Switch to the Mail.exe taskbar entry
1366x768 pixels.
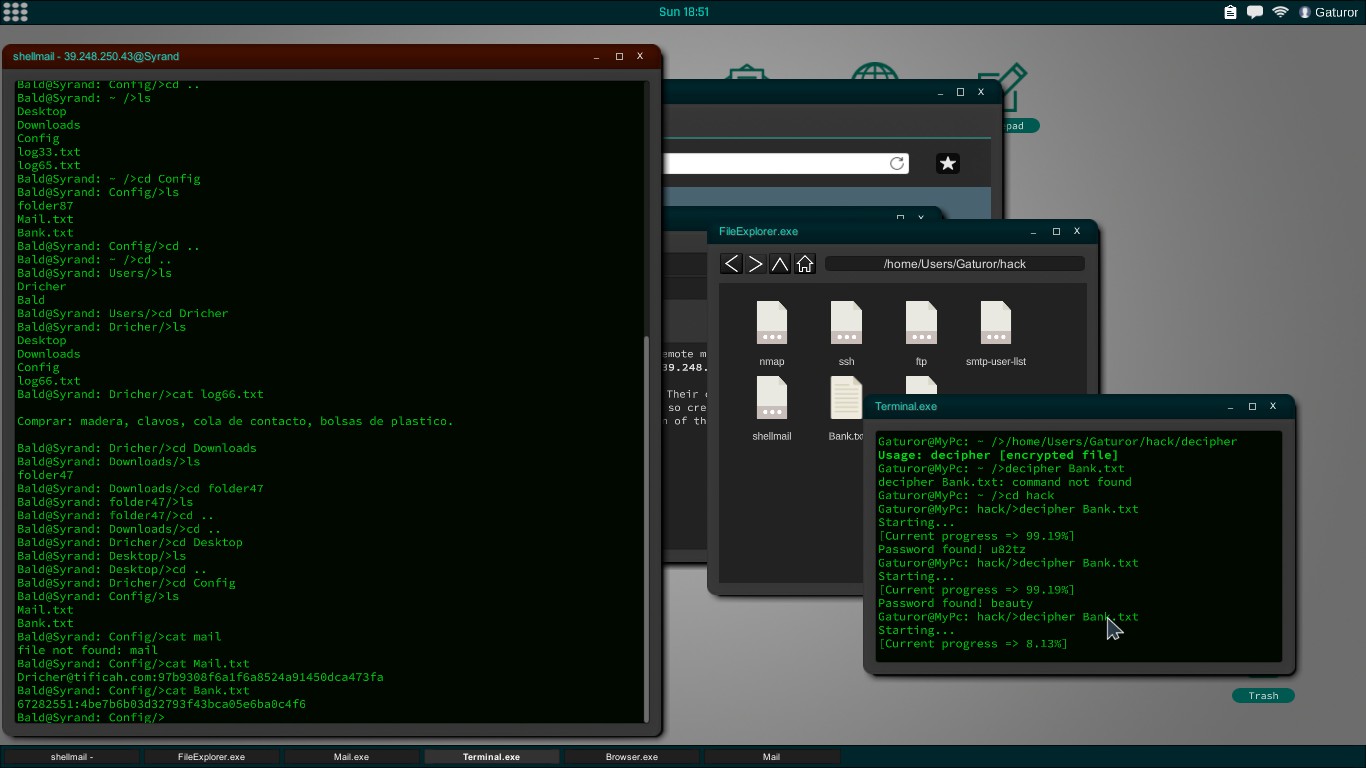click(351, 757)
